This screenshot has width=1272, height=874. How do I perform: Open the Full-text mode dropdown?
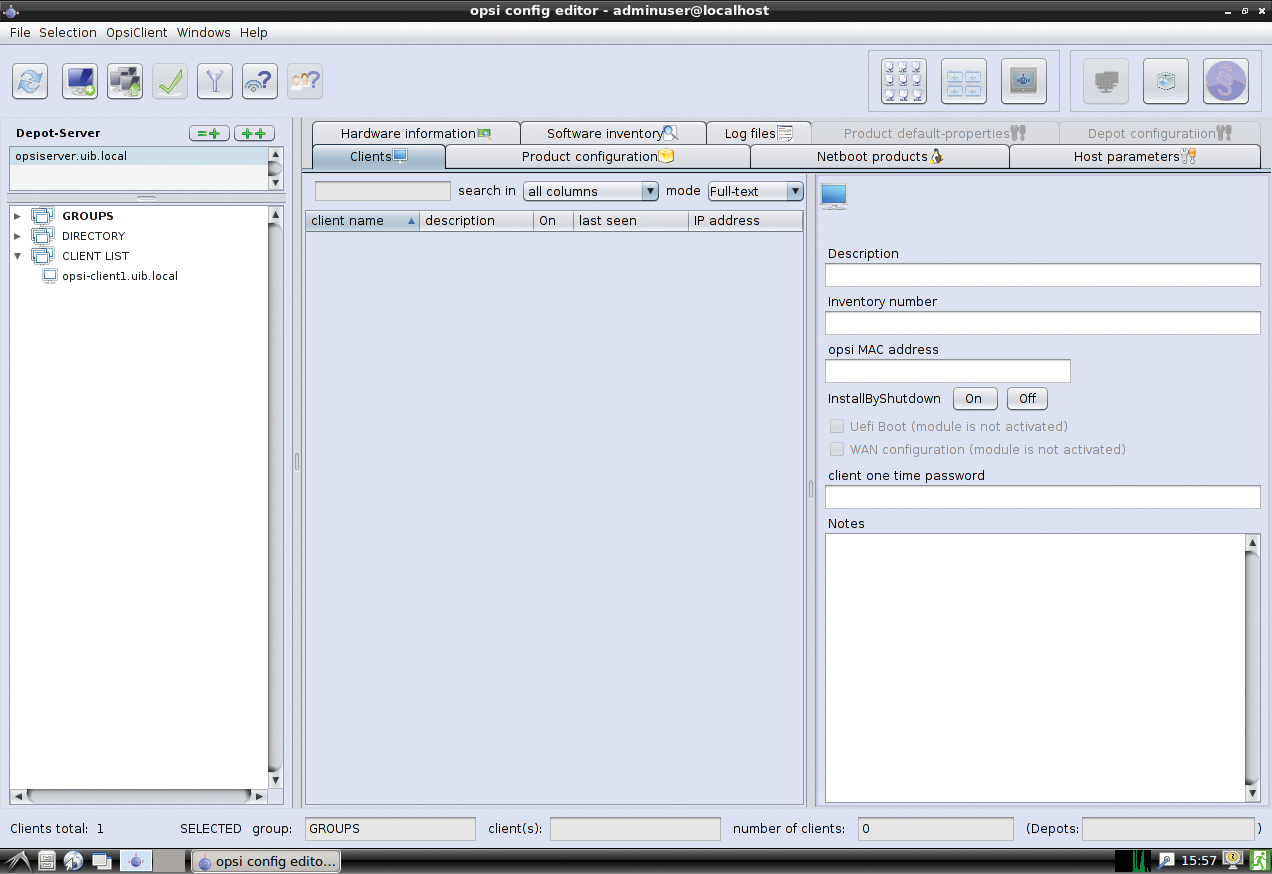click(755, 191)
